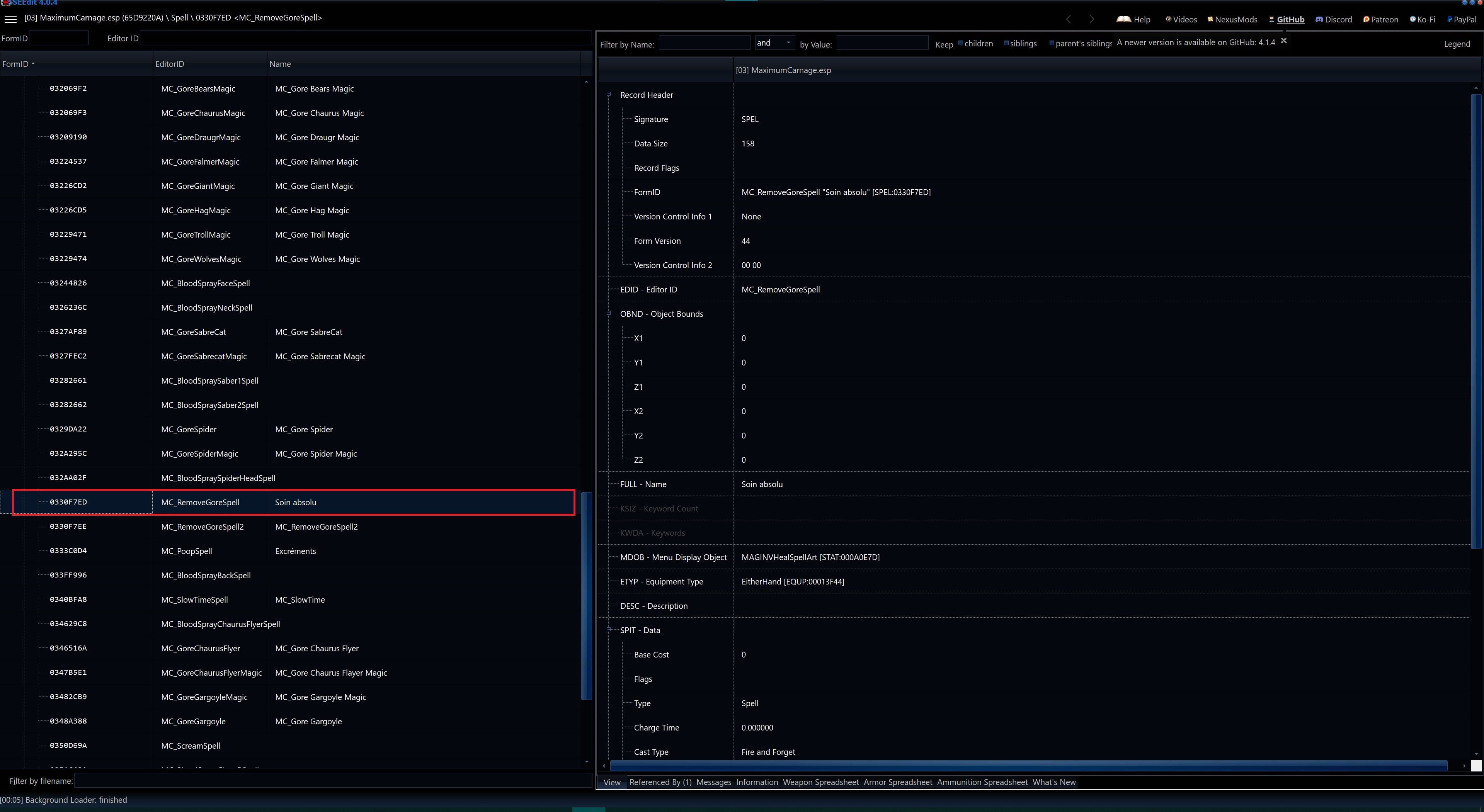This screenshot has width=1484, height=812.
Task: Click the EDID - Editor ID row label
Action: click(x=648, y=290)
